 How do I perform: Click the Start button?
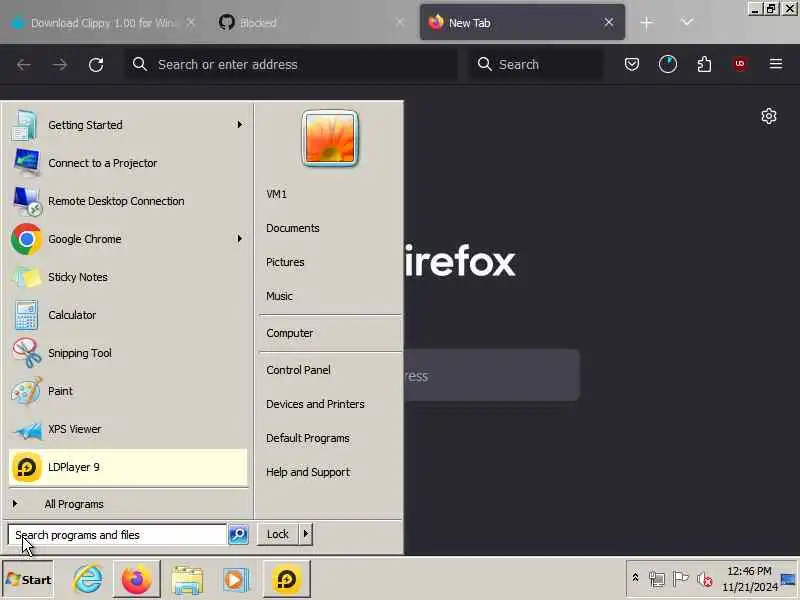(28, 580)
